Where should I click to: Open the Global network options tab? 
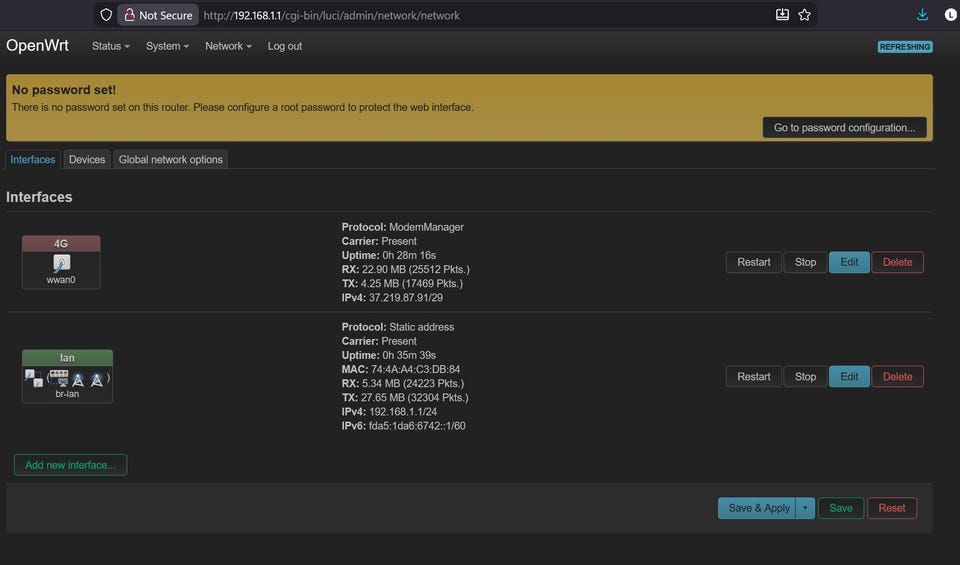tap(170, 160)
